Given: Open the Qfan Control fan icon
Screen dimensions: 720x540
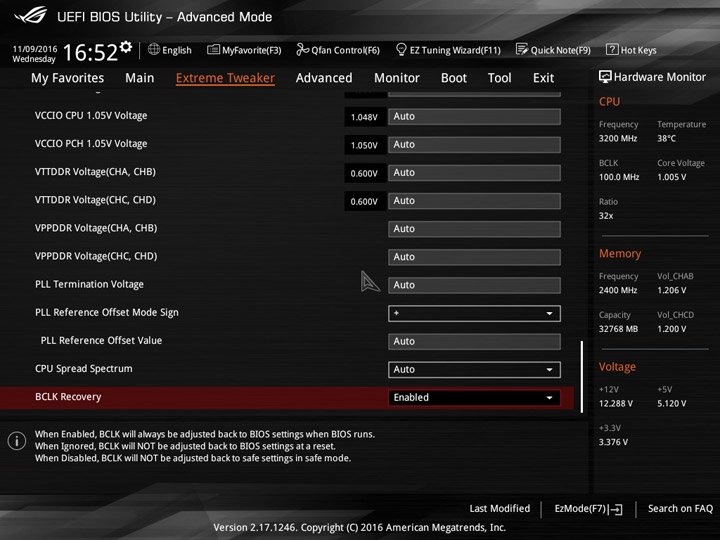Looking at the screenshot, I should click(x=302, y=49).
